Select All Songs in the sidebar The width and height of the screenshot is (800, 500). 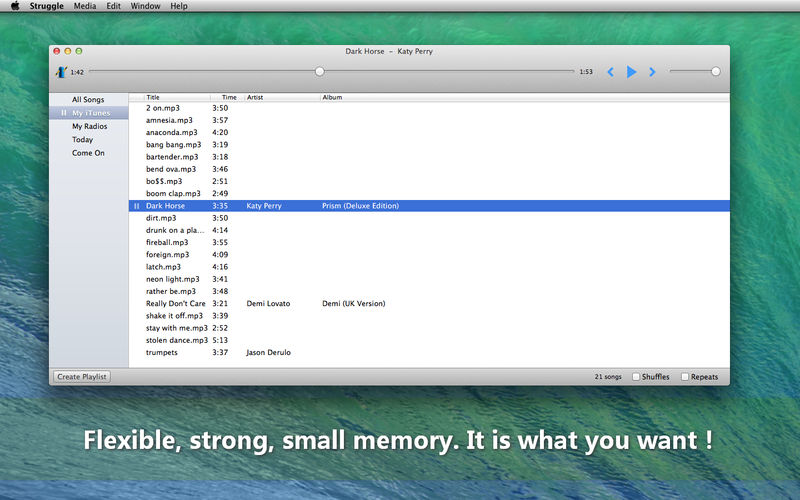(x=88, y=99)
